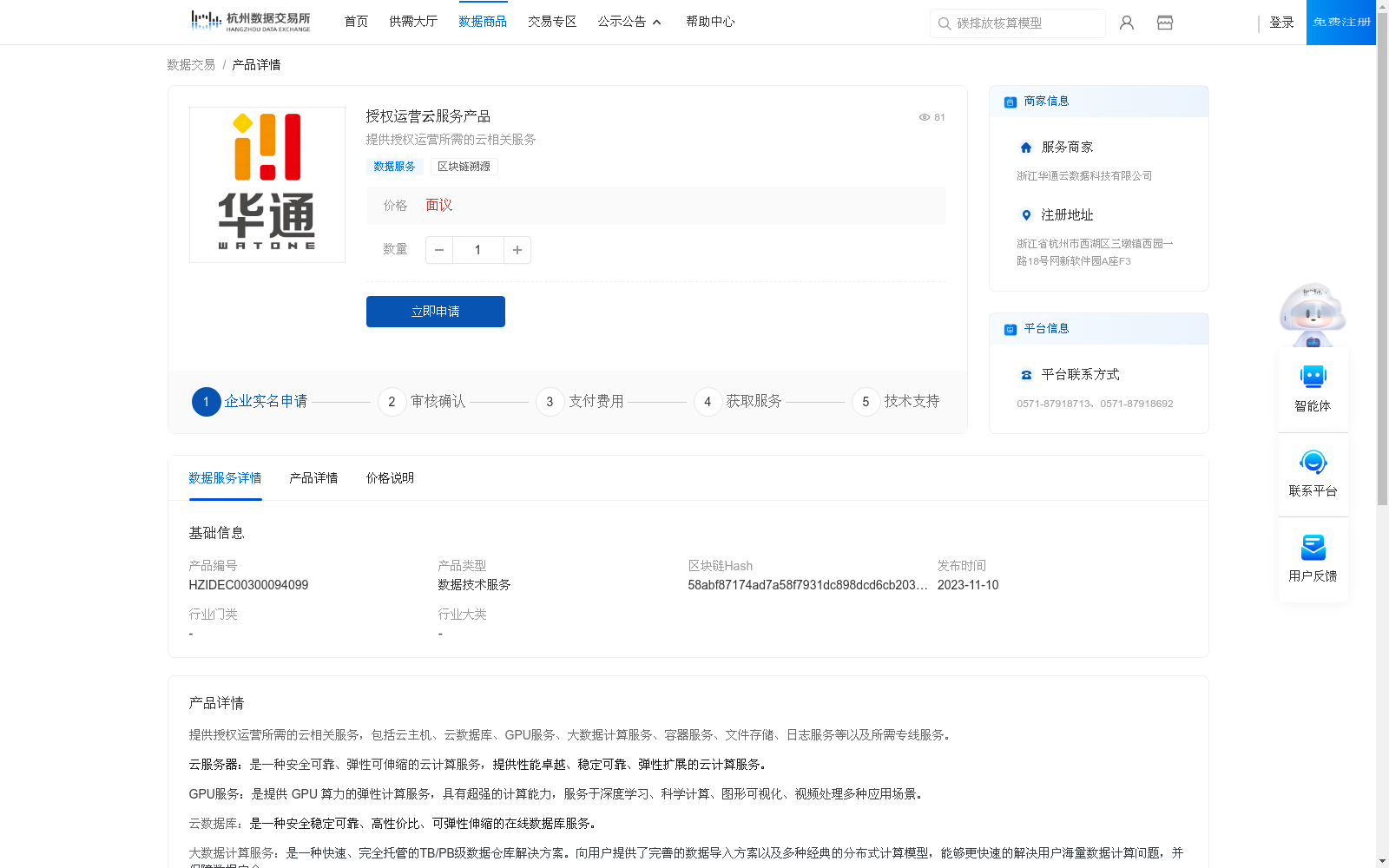This screenshot has width=1389, height=868.
Task: Click the 数据技术服务 product type value
Action: 475,586
